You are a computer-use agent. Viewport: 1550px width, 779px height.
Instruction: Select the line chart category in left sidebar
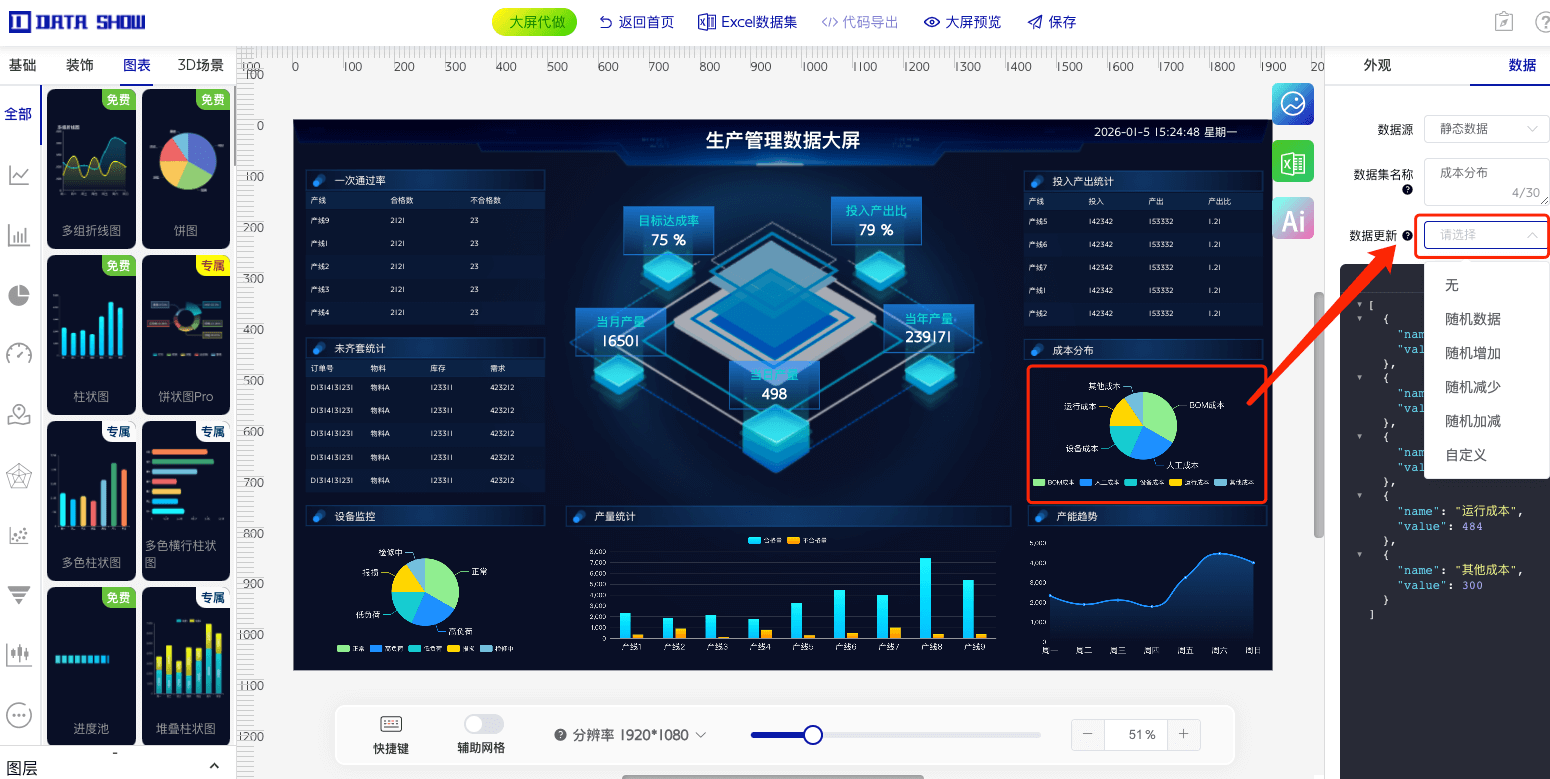[19, 175]
